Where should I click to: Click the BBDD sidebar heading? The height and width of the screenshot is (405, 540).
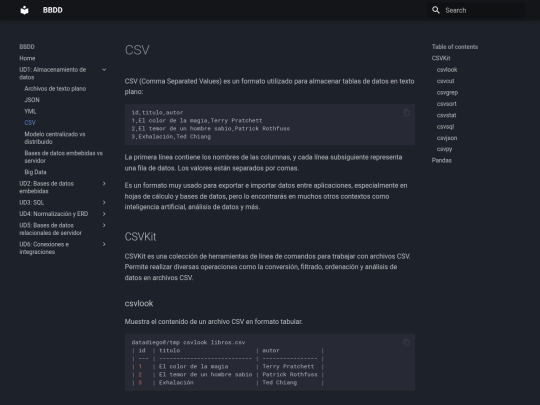click(x=27, y=47)
